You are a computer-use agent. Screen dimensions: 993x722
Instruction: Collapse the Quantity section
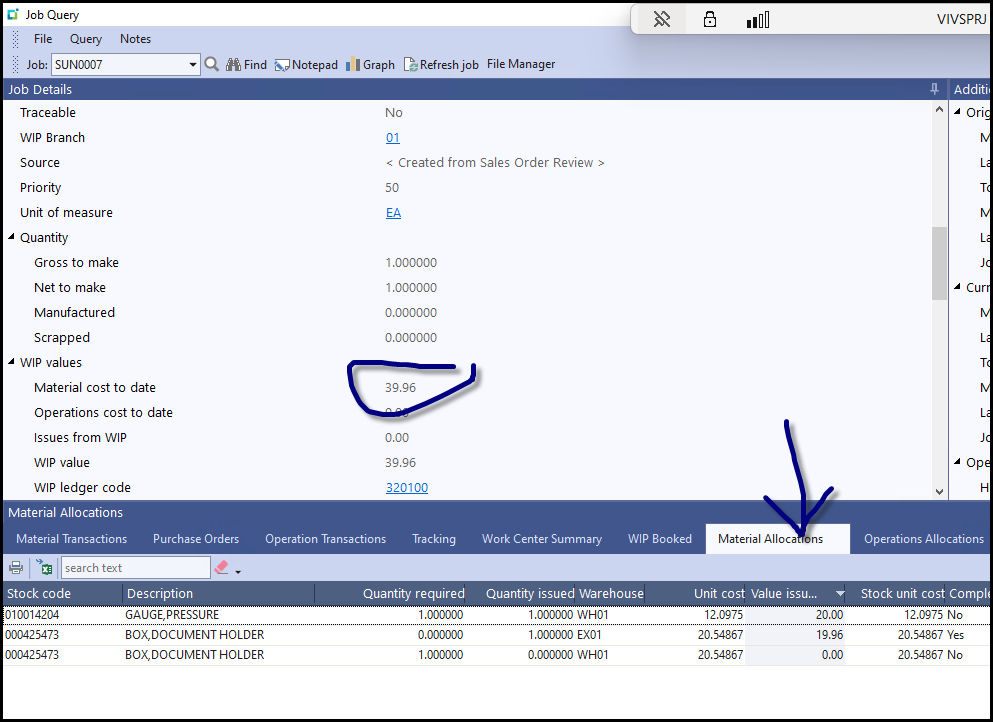[x=12, y=238]
